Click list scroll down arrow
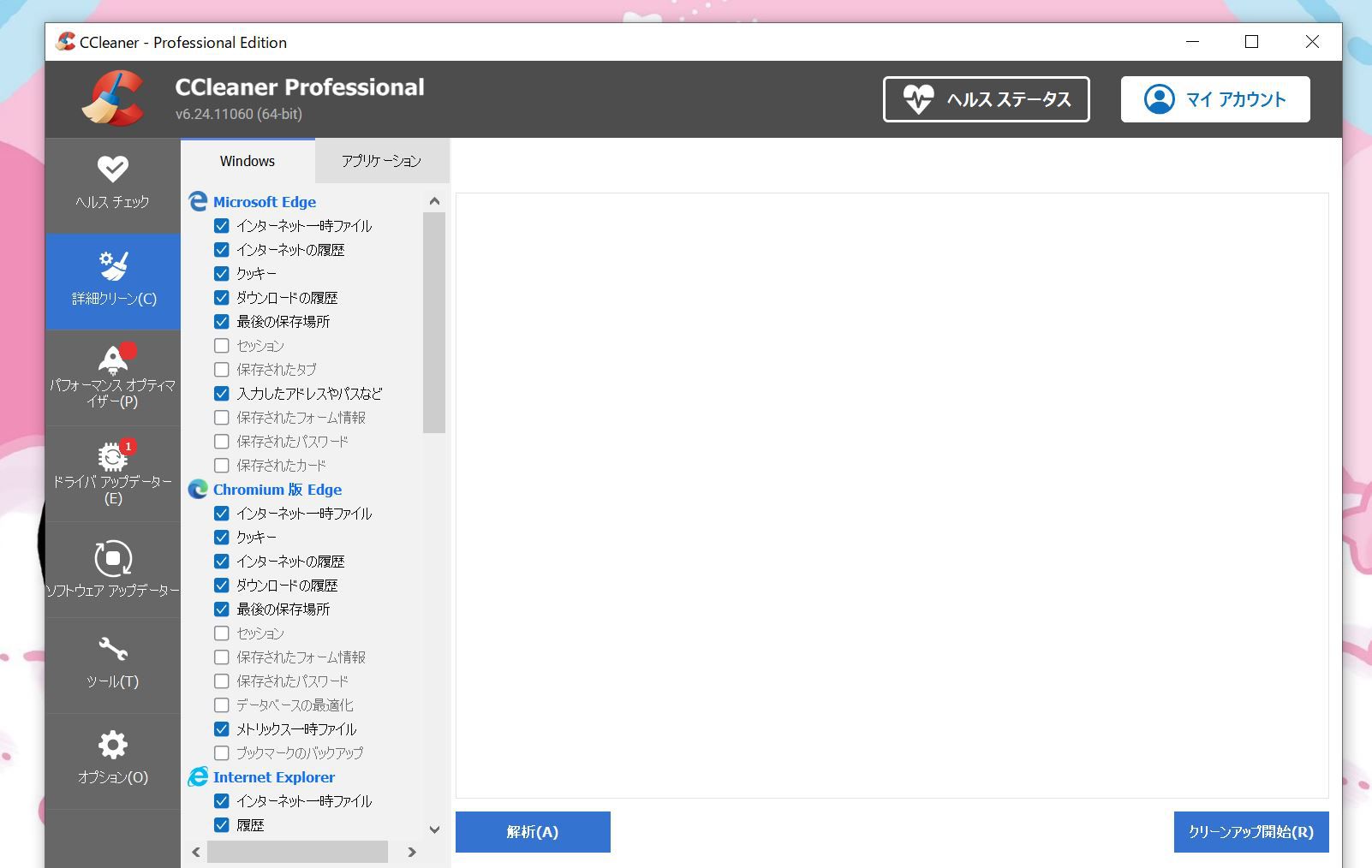This screenshot has width=1372, height=868. pyautogui.click(x=434, y=829)
